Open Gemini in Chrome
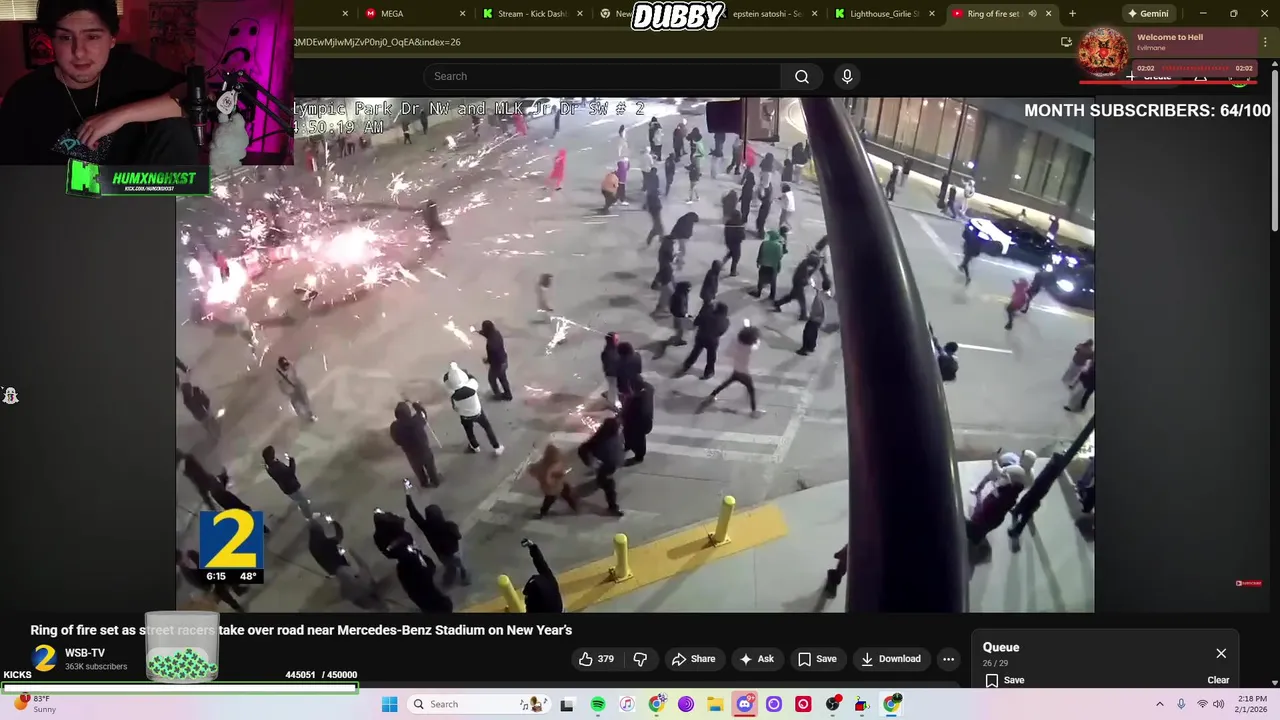Image resolution: width=1280 pixels, height=720 pixels. click(1147, 14)
